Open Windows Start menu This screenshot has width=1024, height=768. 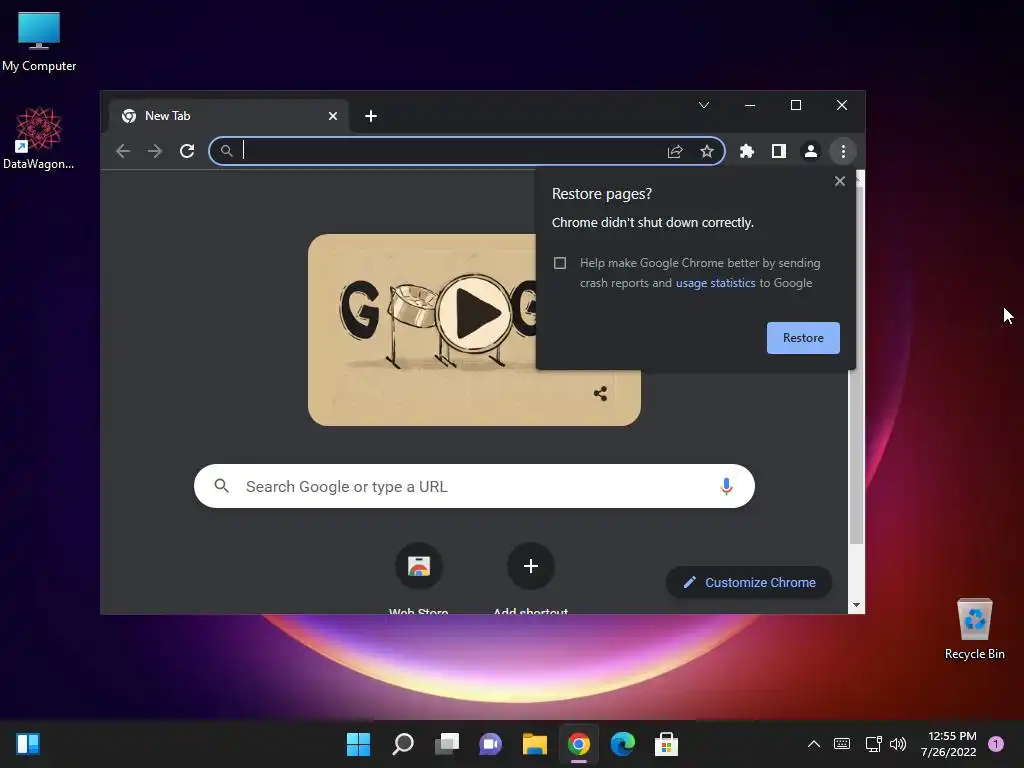pyautogui.click(x=358, y=744)
